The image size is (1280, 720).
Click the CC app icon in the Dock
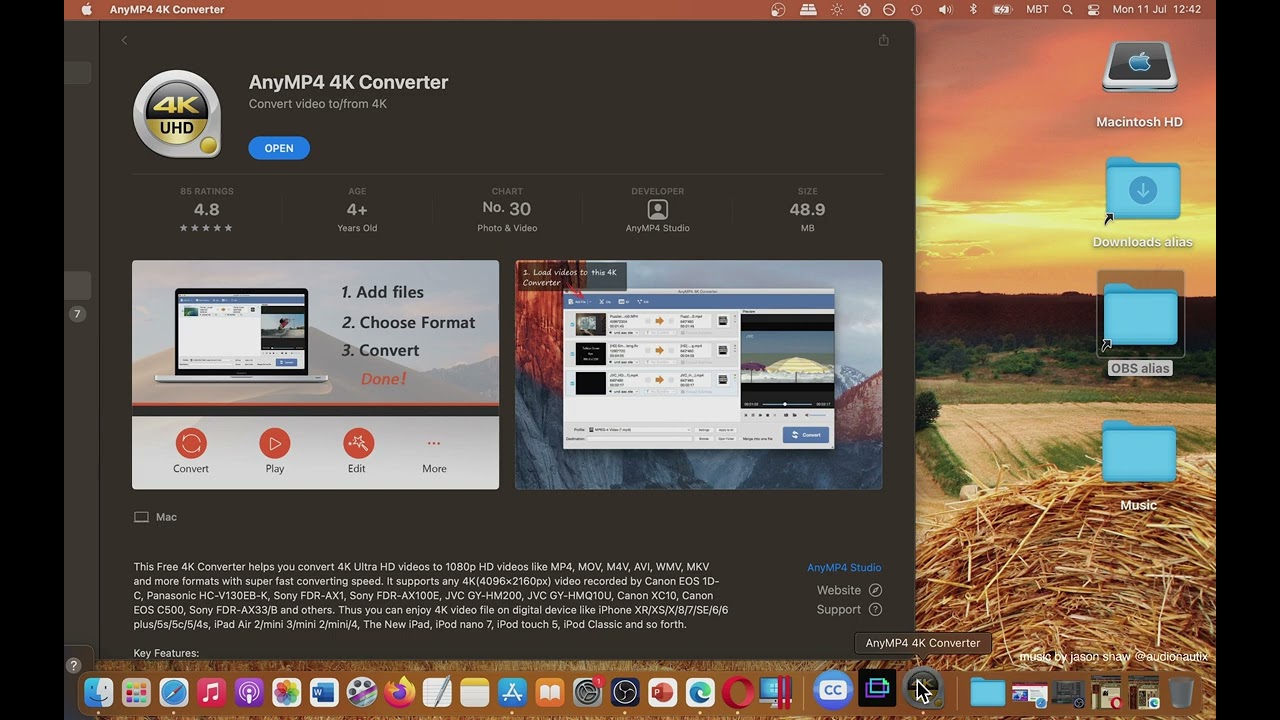click(x=832, y=690)
